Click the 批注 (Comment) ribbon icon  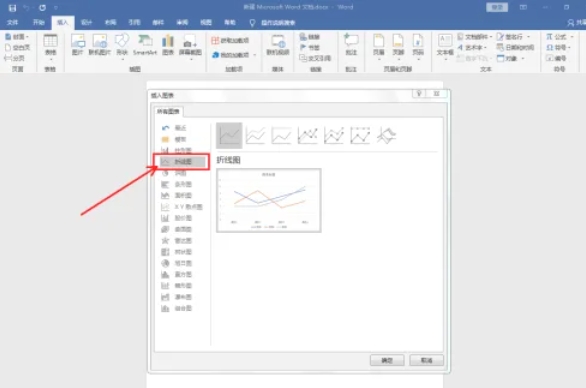[351, 45]
